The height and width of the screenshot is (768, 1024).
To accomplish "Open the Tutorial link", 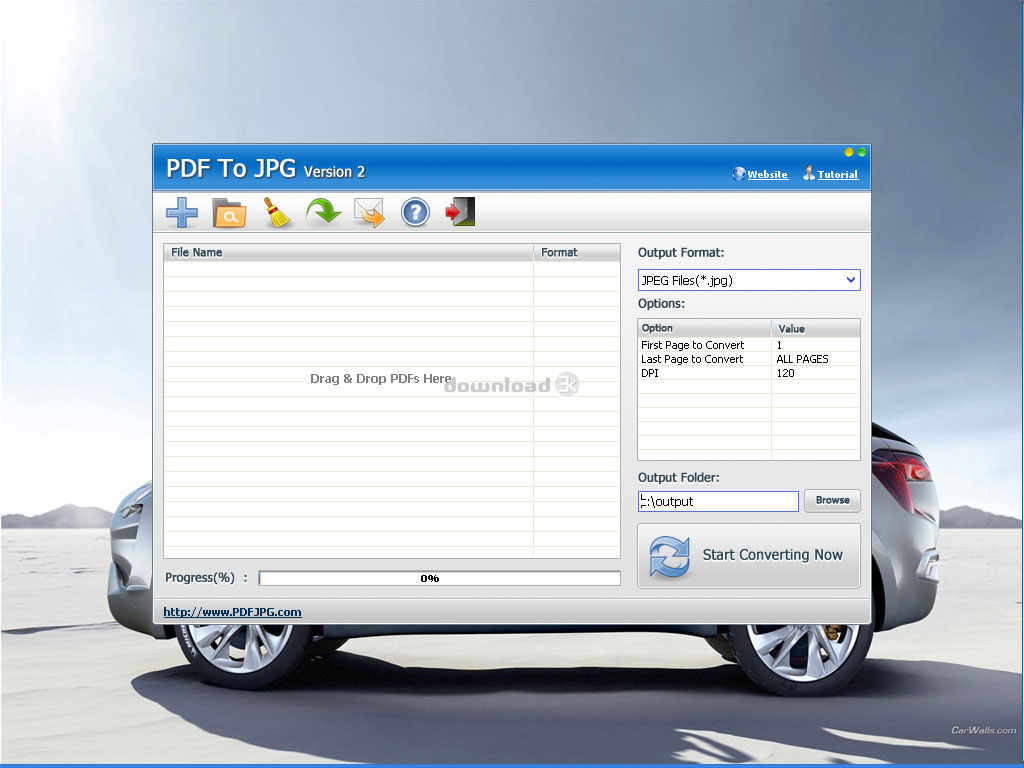I will [837, 174].
